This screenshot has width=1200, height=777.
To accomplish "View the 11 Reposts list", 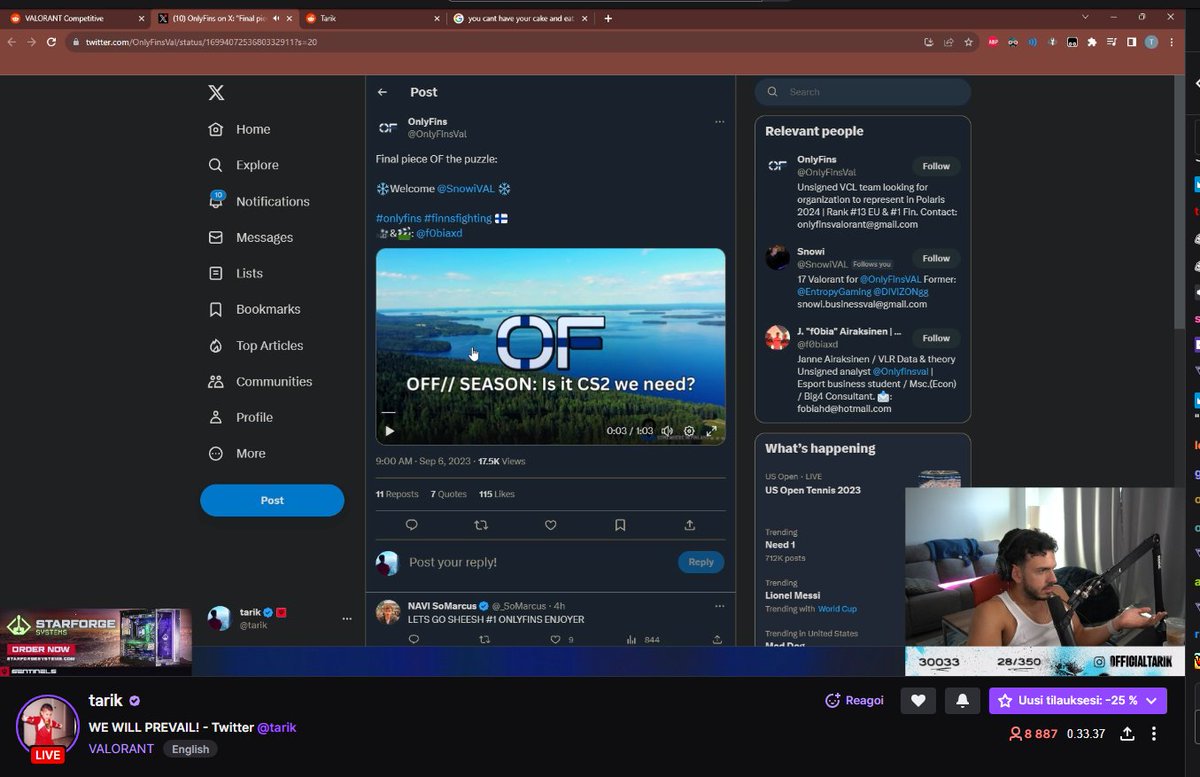I will pos(397,494).
